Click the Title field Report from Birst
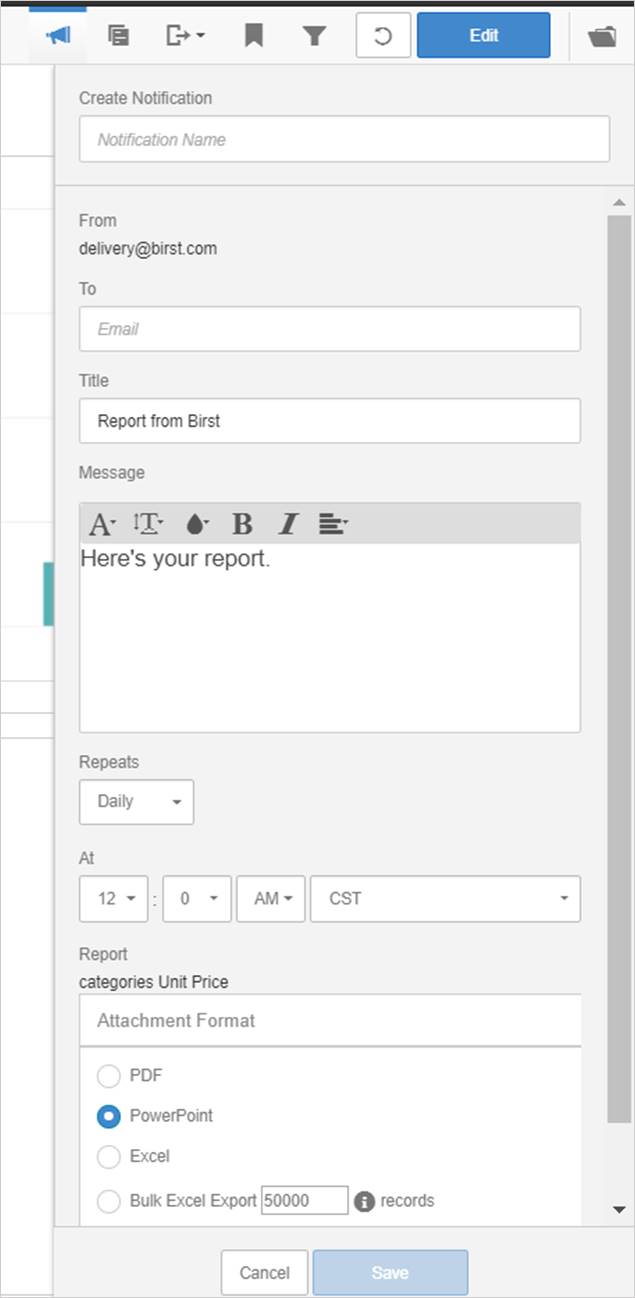 [330, 421]
